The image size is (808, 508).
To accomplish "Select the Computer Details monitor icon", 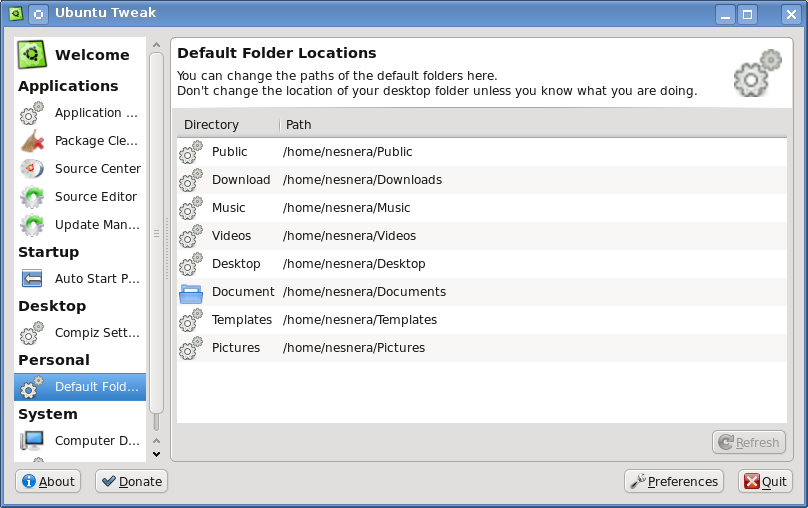I will coord(32,441).
